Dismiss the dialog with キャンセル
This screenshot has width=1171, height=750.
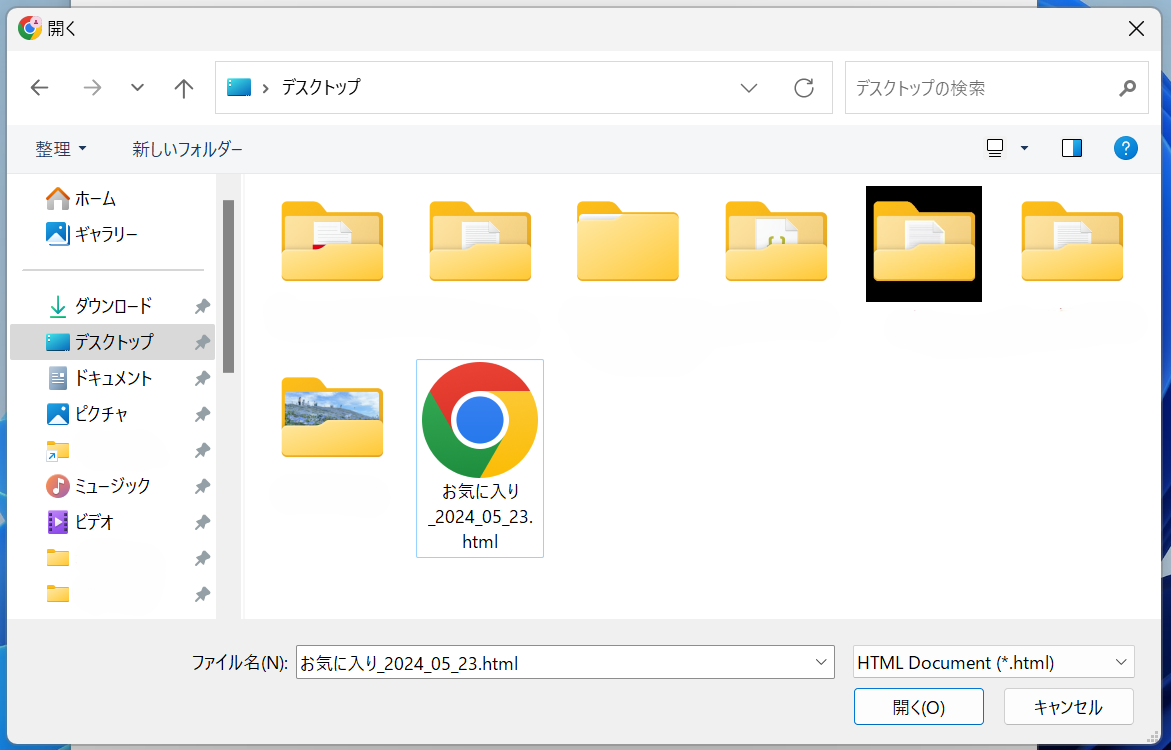tap(1068, 707)
